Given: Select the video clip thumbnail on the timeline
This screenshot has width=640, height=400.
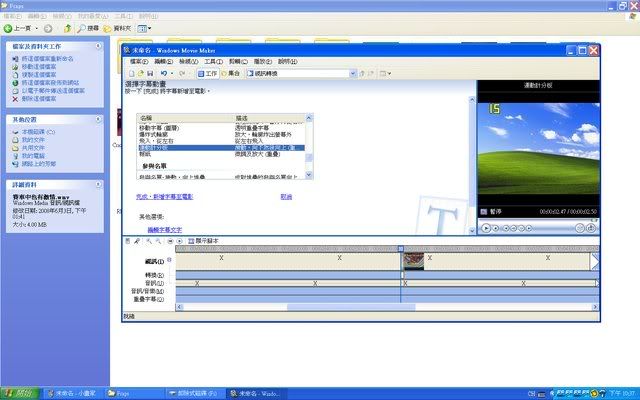Looking at the screenshot, I should point(414,261).
